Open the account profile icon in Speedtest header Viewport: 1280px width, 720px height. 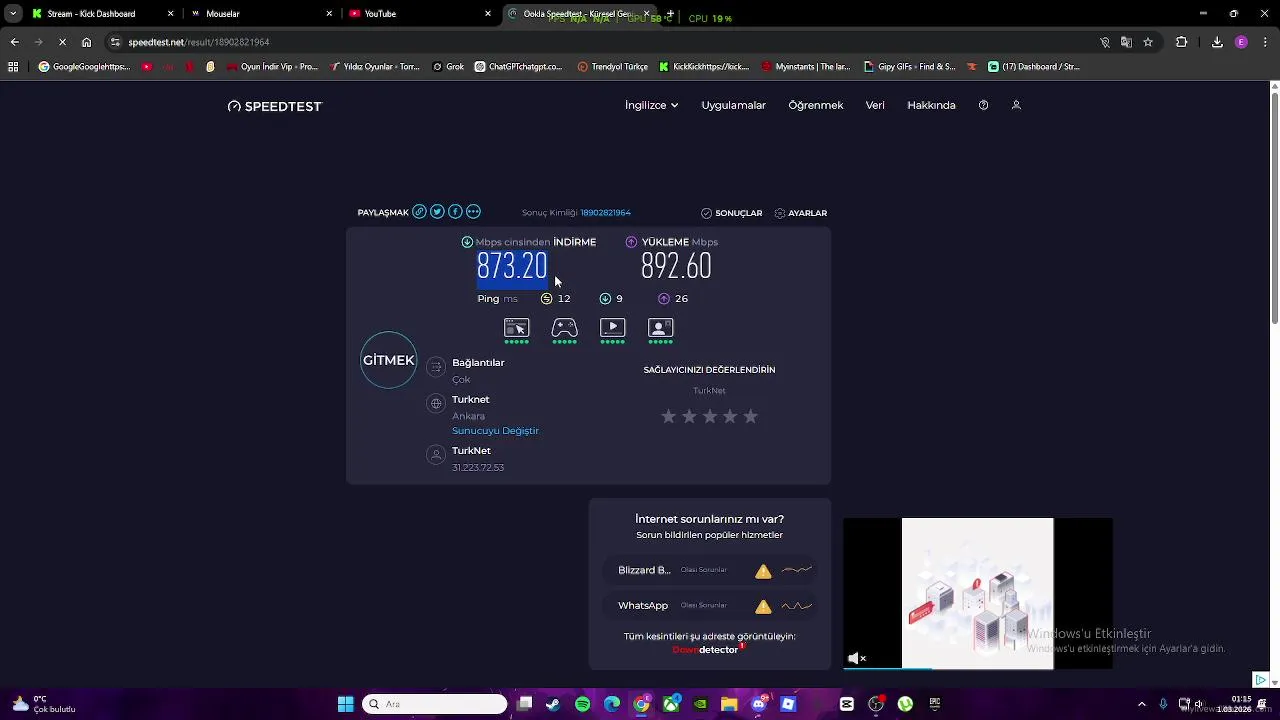pos(1016,105)
